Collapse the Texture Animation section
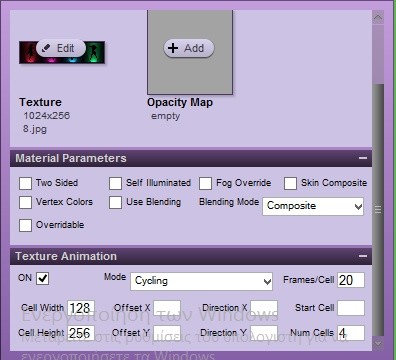 (x=363, y=256)
